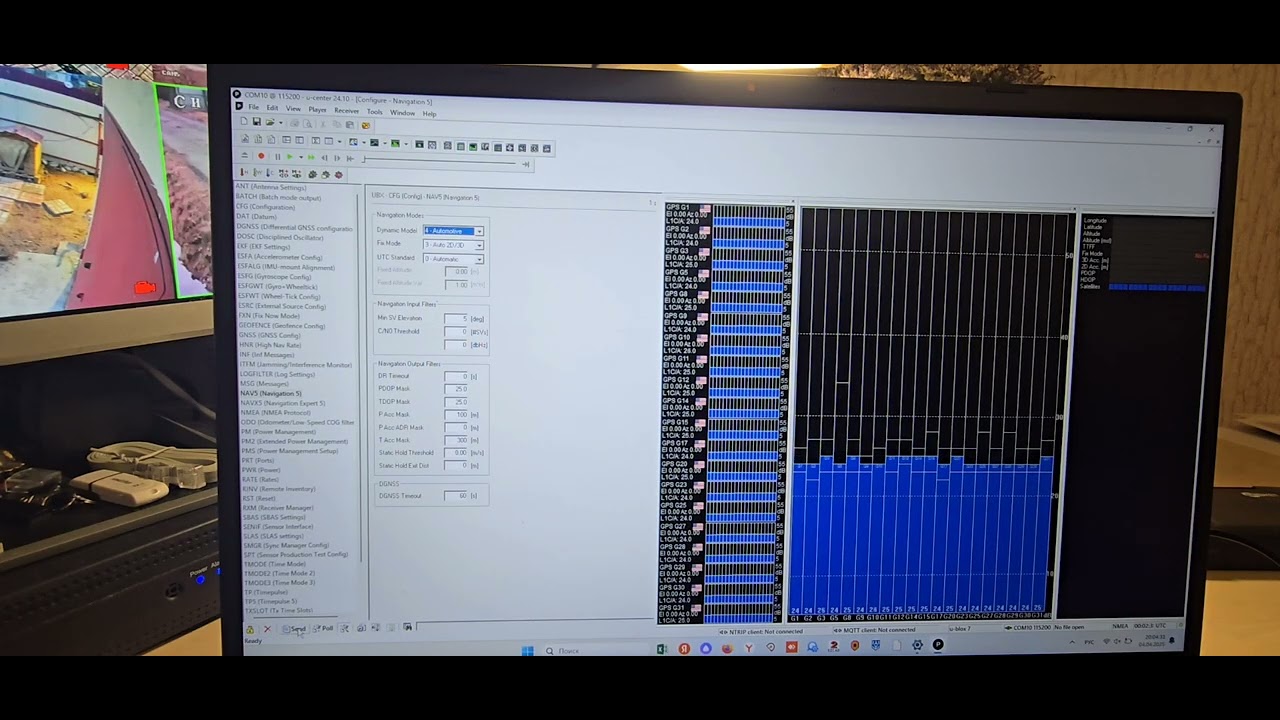
Task: Click the warm start (W) receiver icon
Action: 258,173
